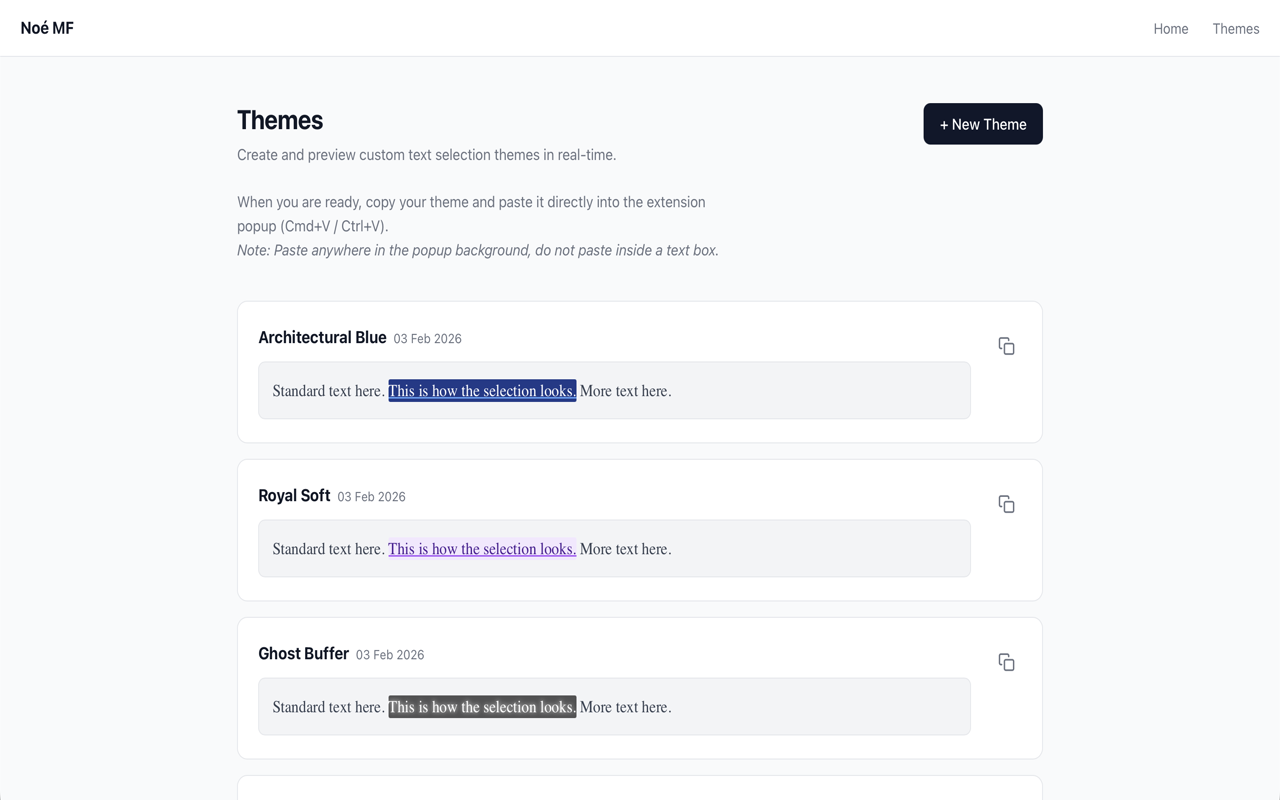This screenshot has width=1280, height=800.
Task: Copy the Royal Soft theme
Action: (x=1006, y=504)
